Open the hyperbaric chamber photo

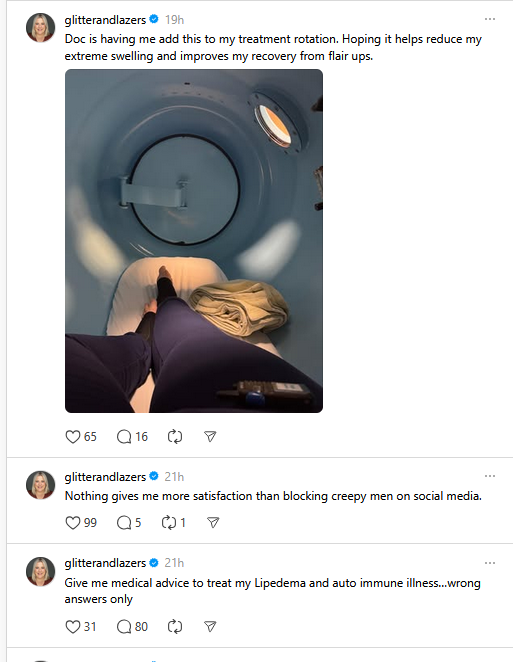coord(194,241)
